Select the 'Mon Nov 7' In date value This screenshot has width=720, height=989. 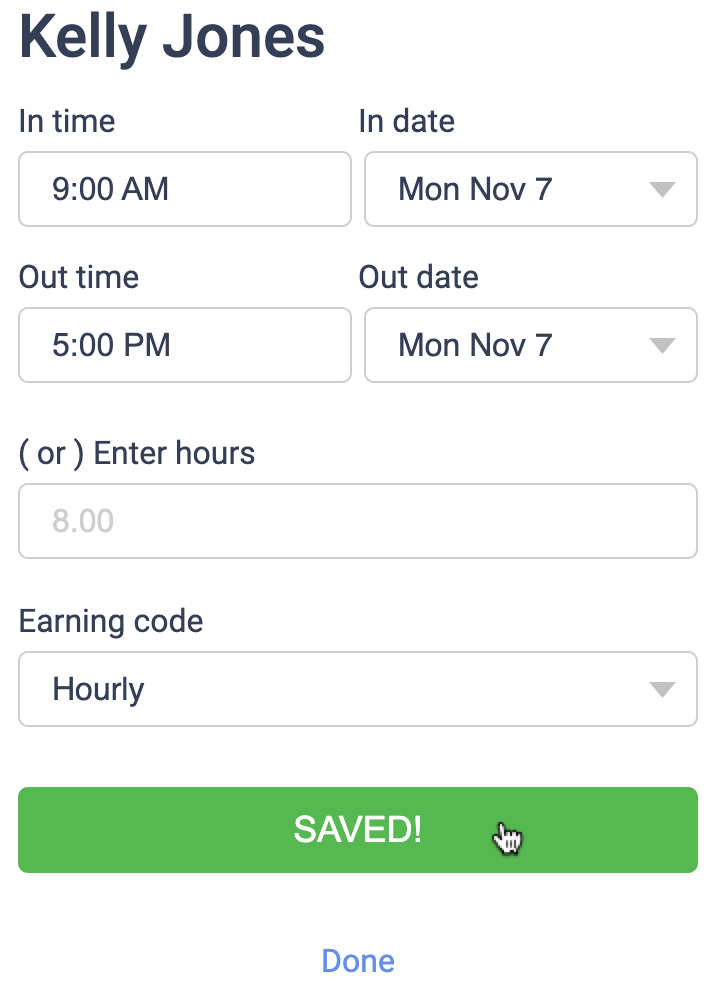pos(475,189)
